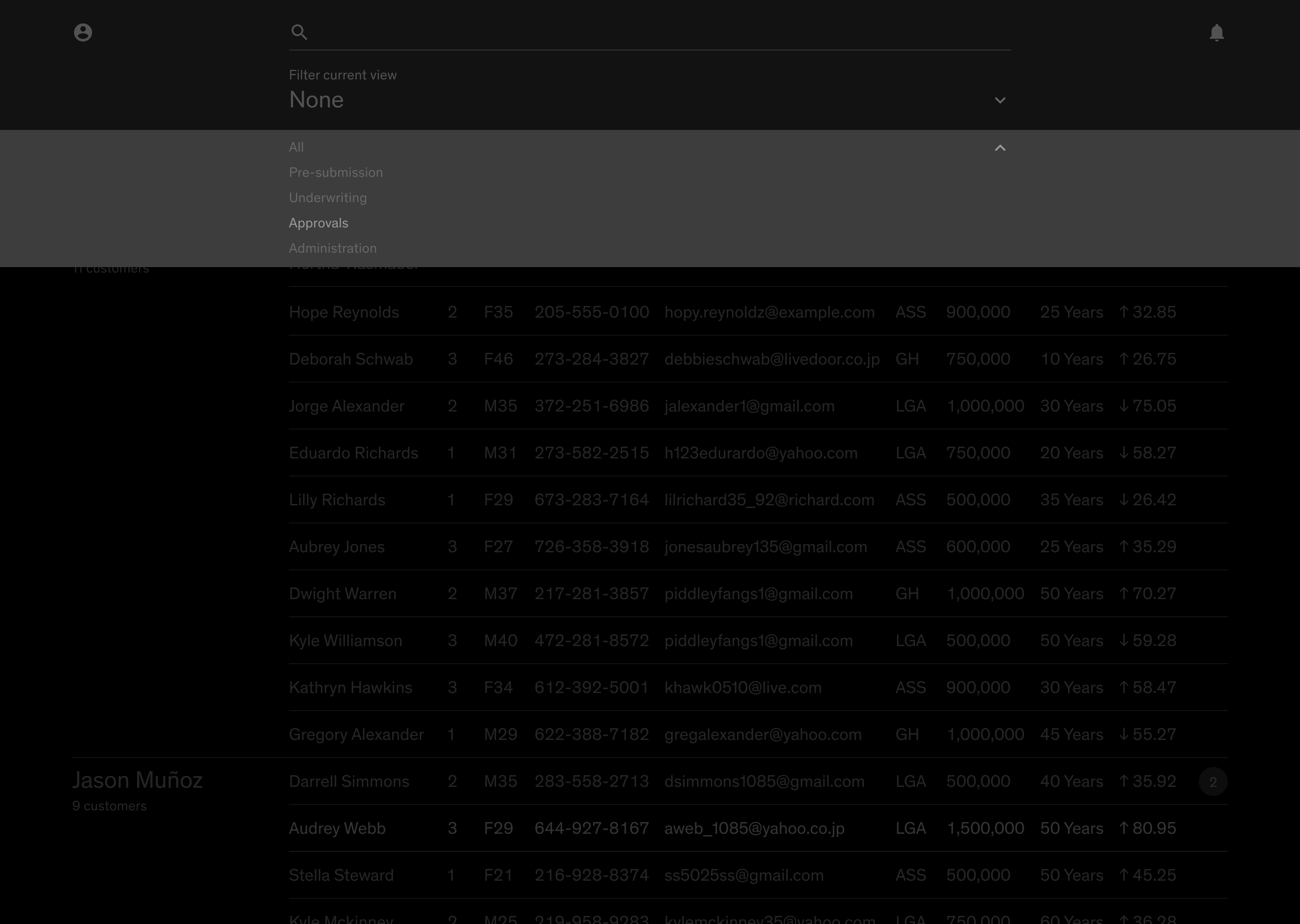Open agent Jason Muñoz
This screenshot has height=924, width=1300.
pyautogui.click(x=138, y=780)
